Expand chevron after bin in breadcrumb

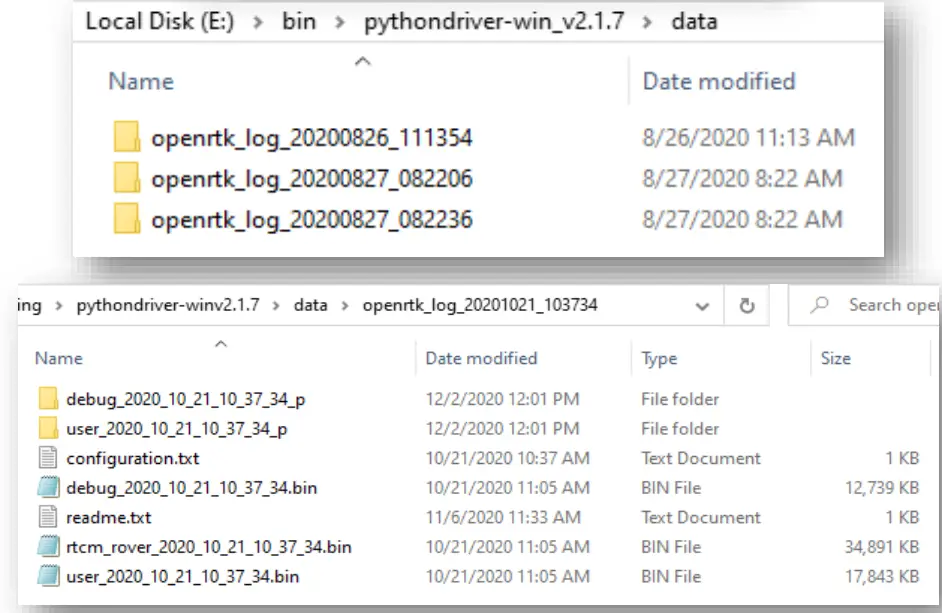[x=339, y=21]
